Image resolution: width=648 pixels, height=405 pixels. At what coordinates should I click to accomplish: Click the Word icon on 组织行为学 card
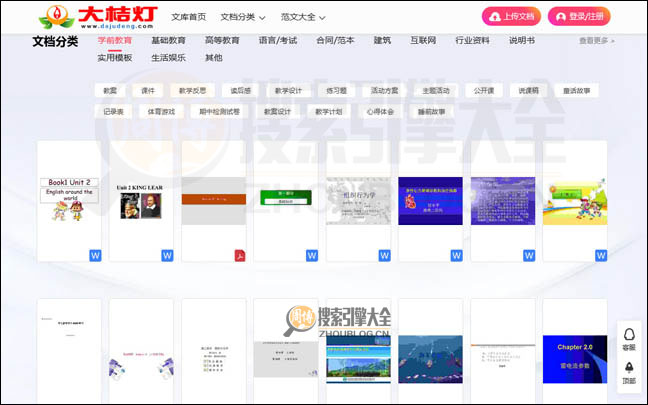(x=384, y=255)
